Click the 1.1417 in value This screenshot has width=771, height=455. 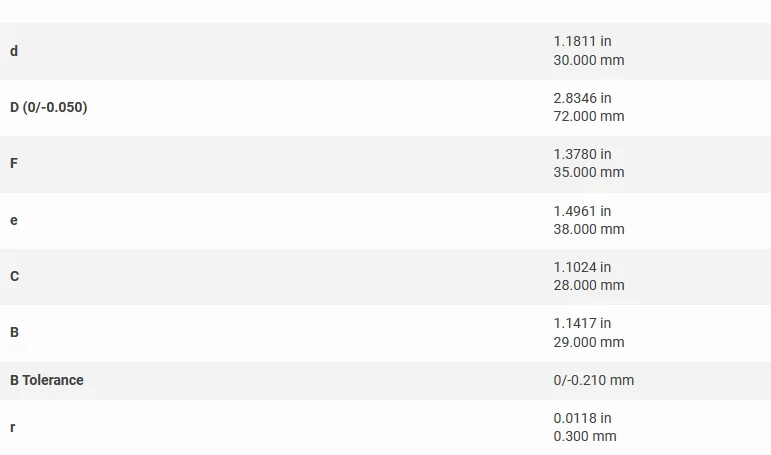pyautogui.click(x=582, y=323)
